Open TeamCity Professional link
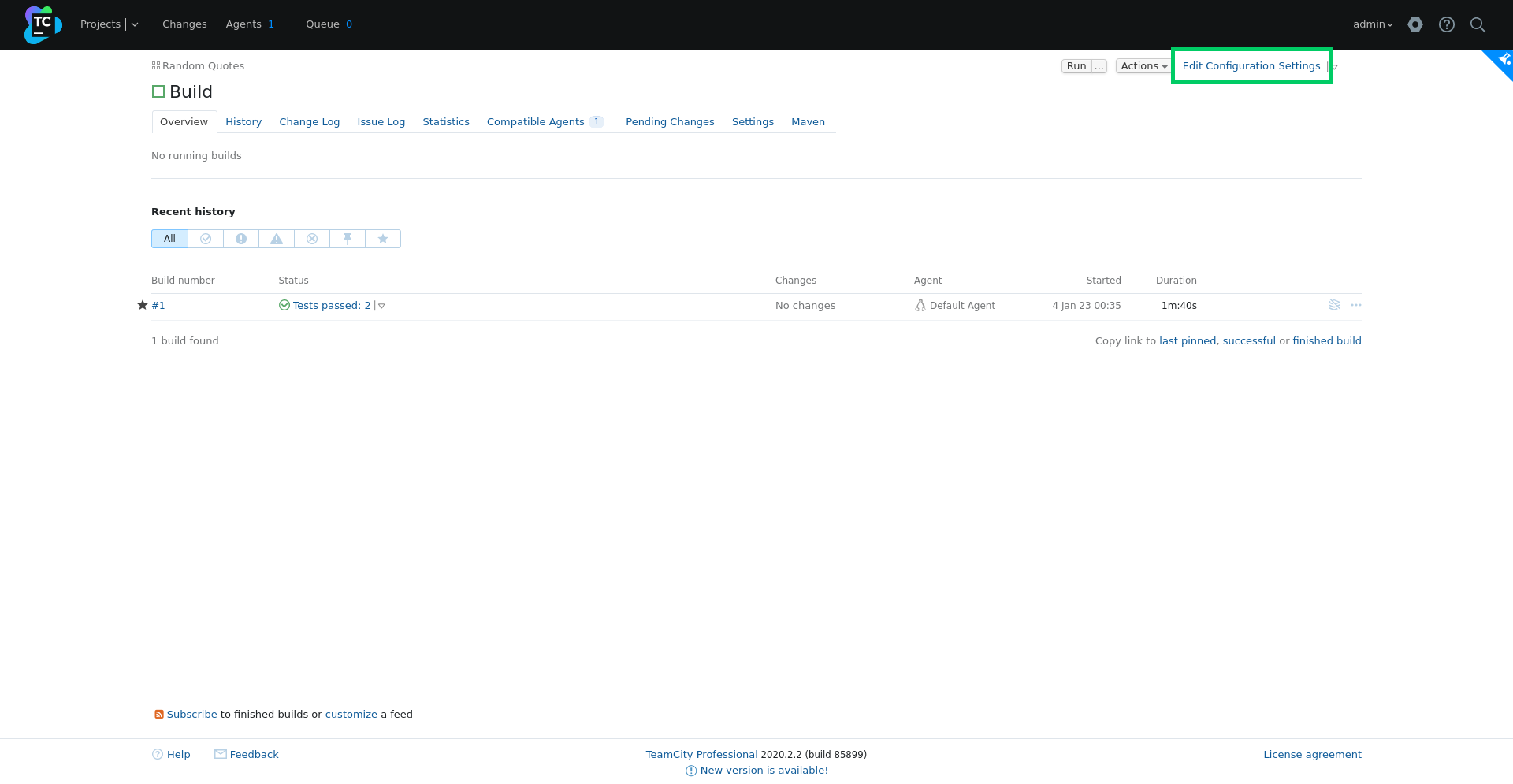This screenshot has width=1513, height=784. click(x=701, y=755)
